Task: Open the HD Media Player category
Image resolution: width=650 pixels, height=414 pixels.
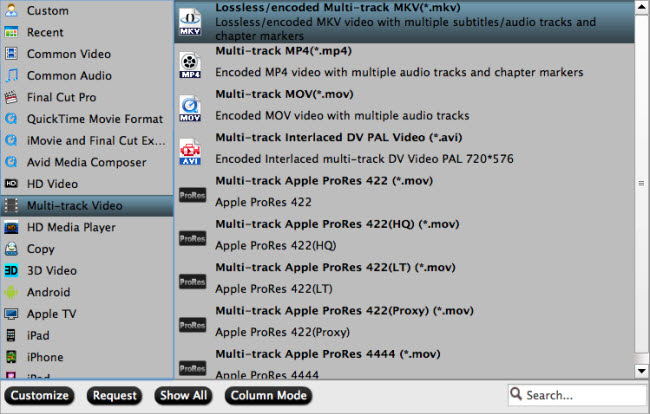Action: 87,227
